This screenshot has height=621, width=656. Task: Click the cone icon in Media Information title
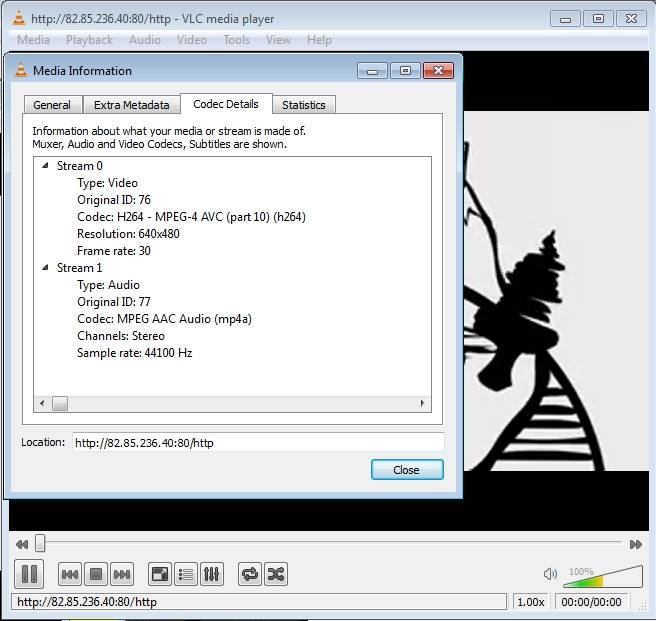[21, 70]
